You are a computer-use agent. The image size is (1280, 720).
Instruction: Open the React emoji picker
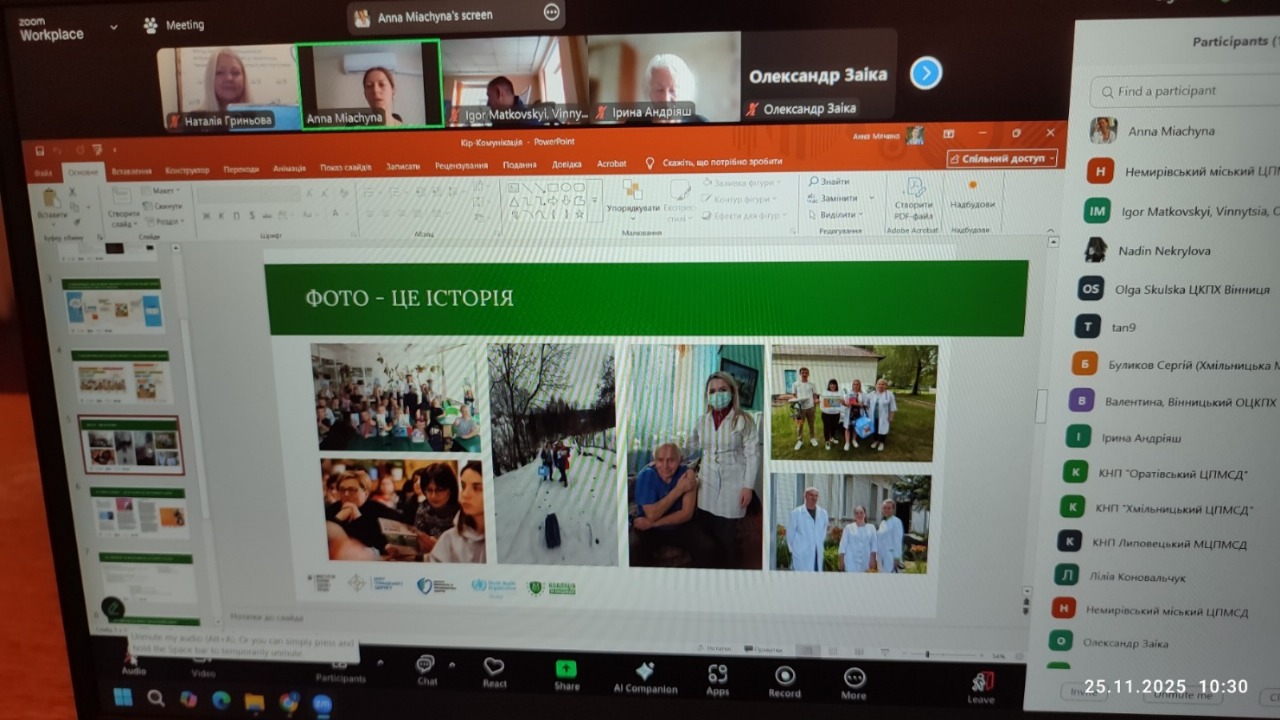point(494,668)
